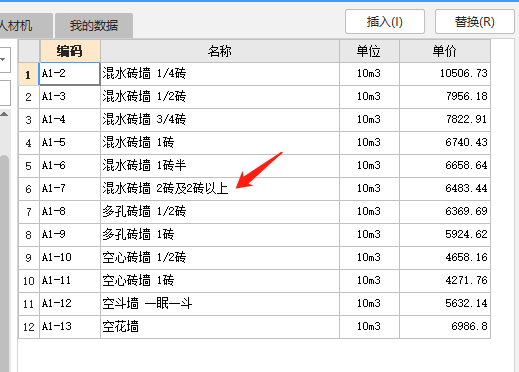Select code cell A1-8
This screenshot has height=372, width=519.
pos(70,212)
